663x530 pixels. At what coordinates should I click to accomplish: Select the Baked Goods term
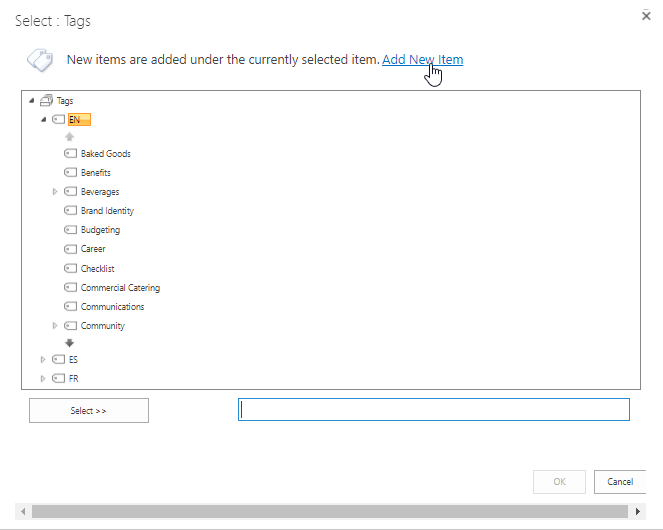pos(106,154)
